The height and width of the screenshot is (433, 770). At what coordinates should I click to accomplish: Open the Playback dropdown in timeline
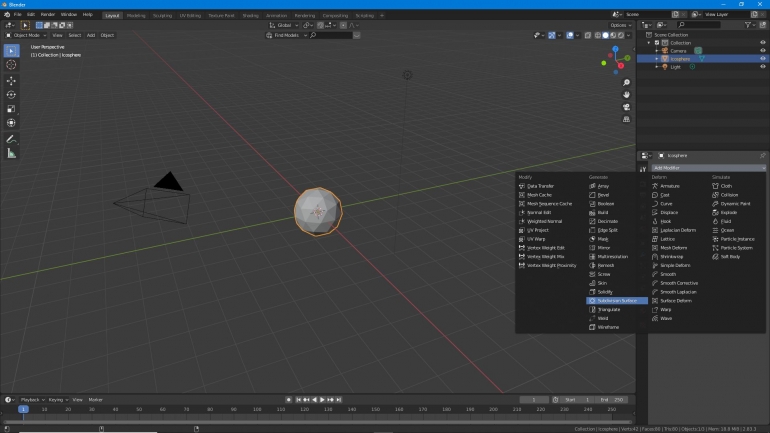(32, 400)
